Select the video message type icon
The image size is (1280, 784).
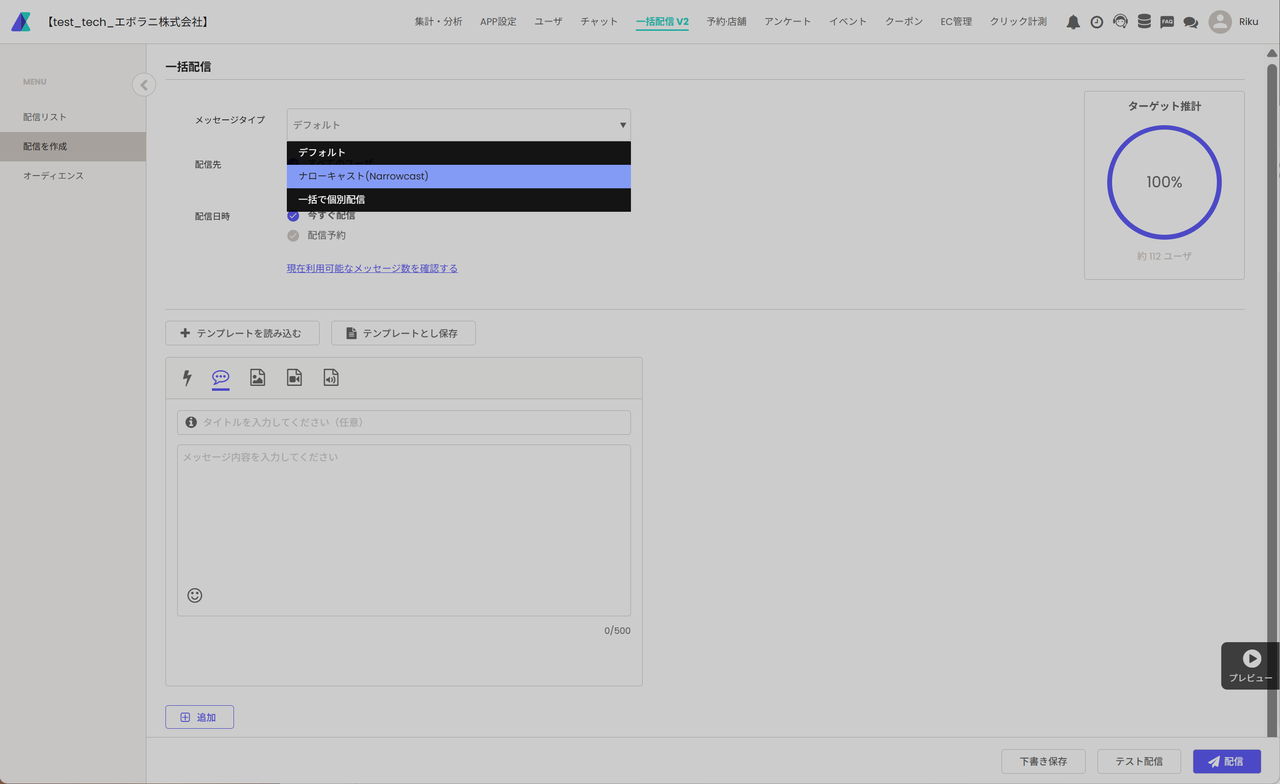point(294,378)
